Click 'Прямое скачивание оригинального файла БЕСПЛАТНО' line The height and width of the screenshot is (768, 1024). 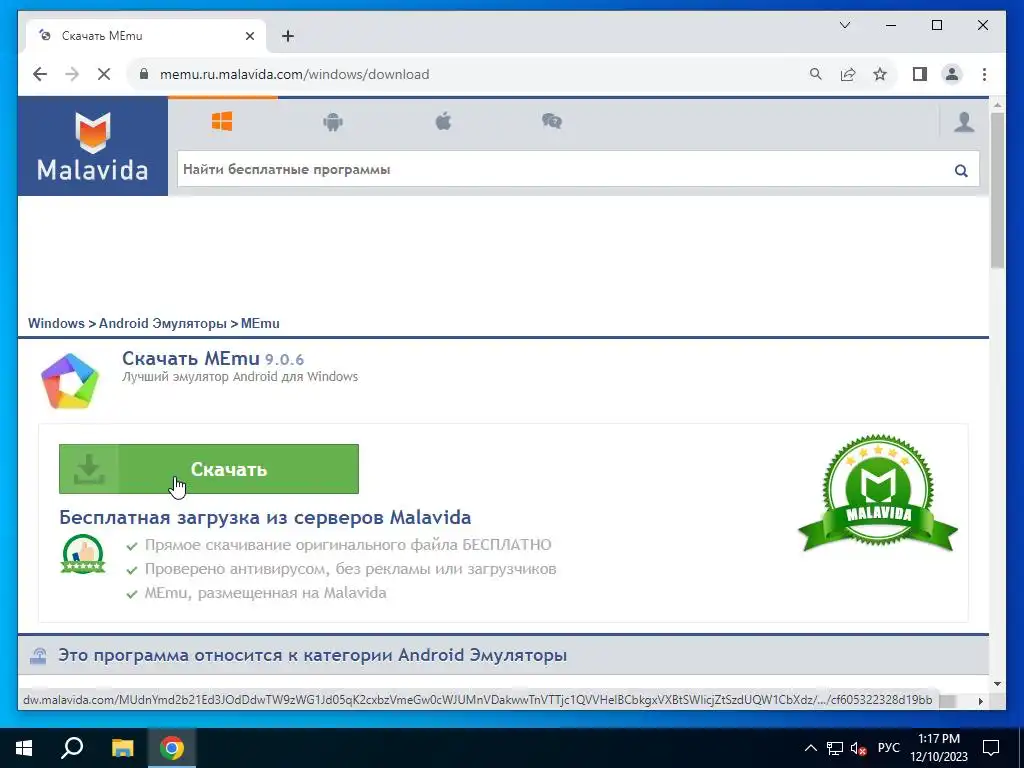click(x=348, y=545)
